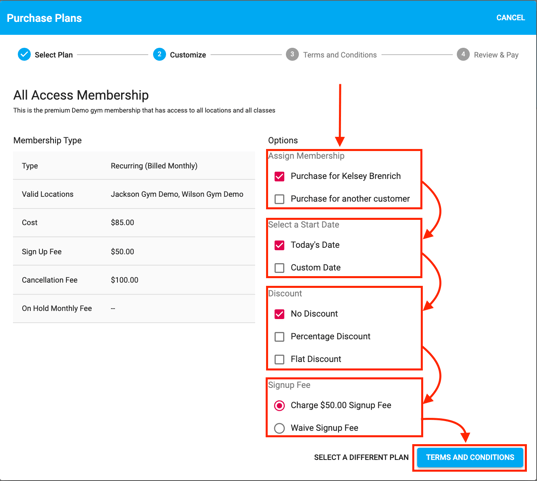Select Percentage Discount checkbox

279,337
